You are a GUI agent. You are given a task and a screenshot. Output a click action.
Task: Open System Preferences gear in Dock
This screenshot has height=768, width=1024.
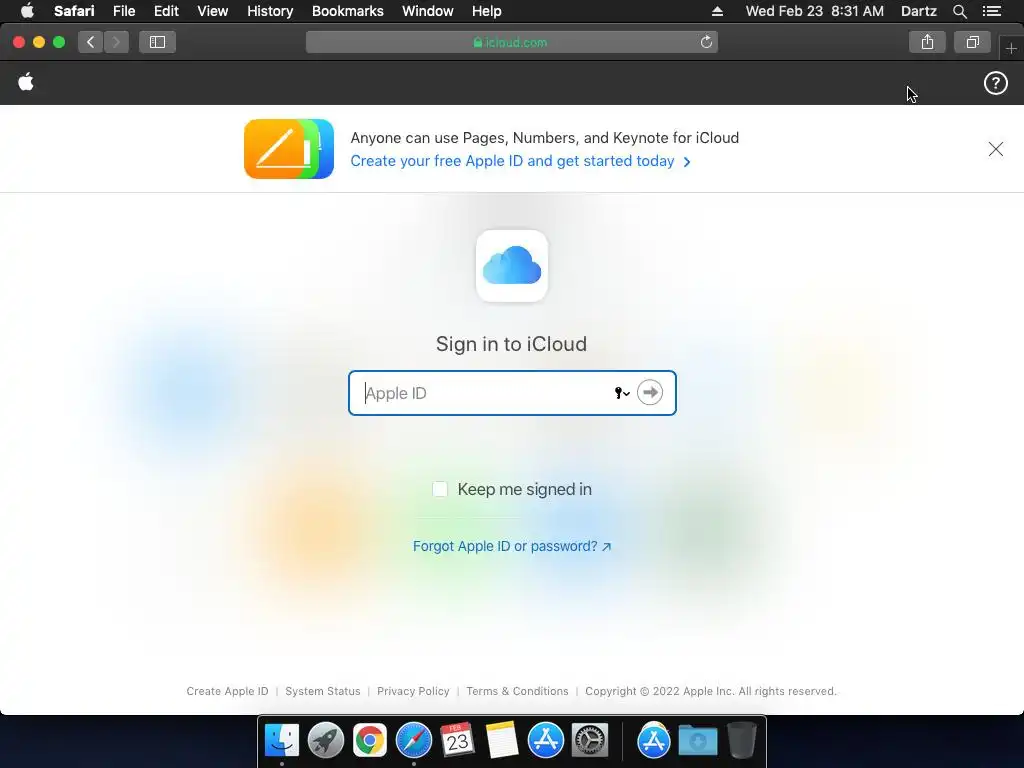590,740
